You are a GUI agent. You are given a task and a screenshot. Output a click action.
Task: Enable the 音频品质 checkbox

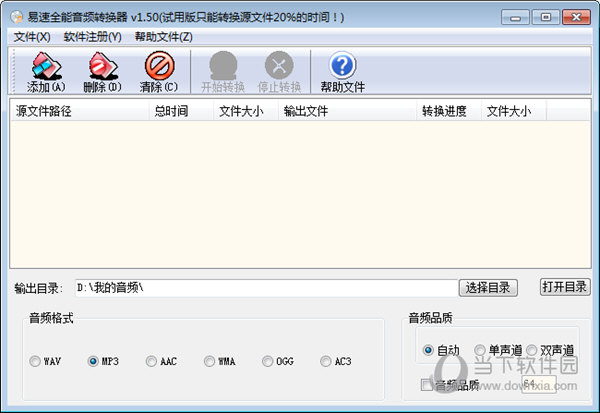pyautogui.click(x=426, y=385)
